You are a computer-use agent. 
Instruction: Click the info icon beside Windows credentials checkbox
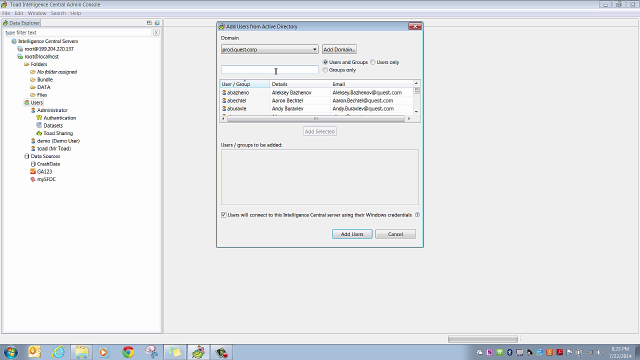click(x=417, y=215)
